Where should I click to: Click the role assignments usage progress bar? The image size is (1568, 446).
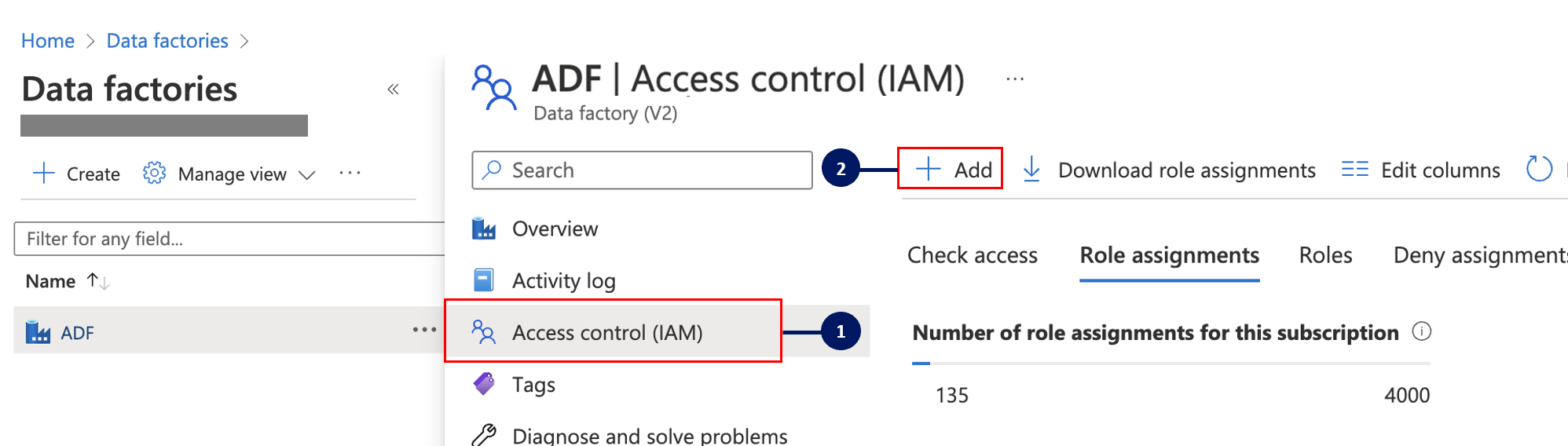1171,364
